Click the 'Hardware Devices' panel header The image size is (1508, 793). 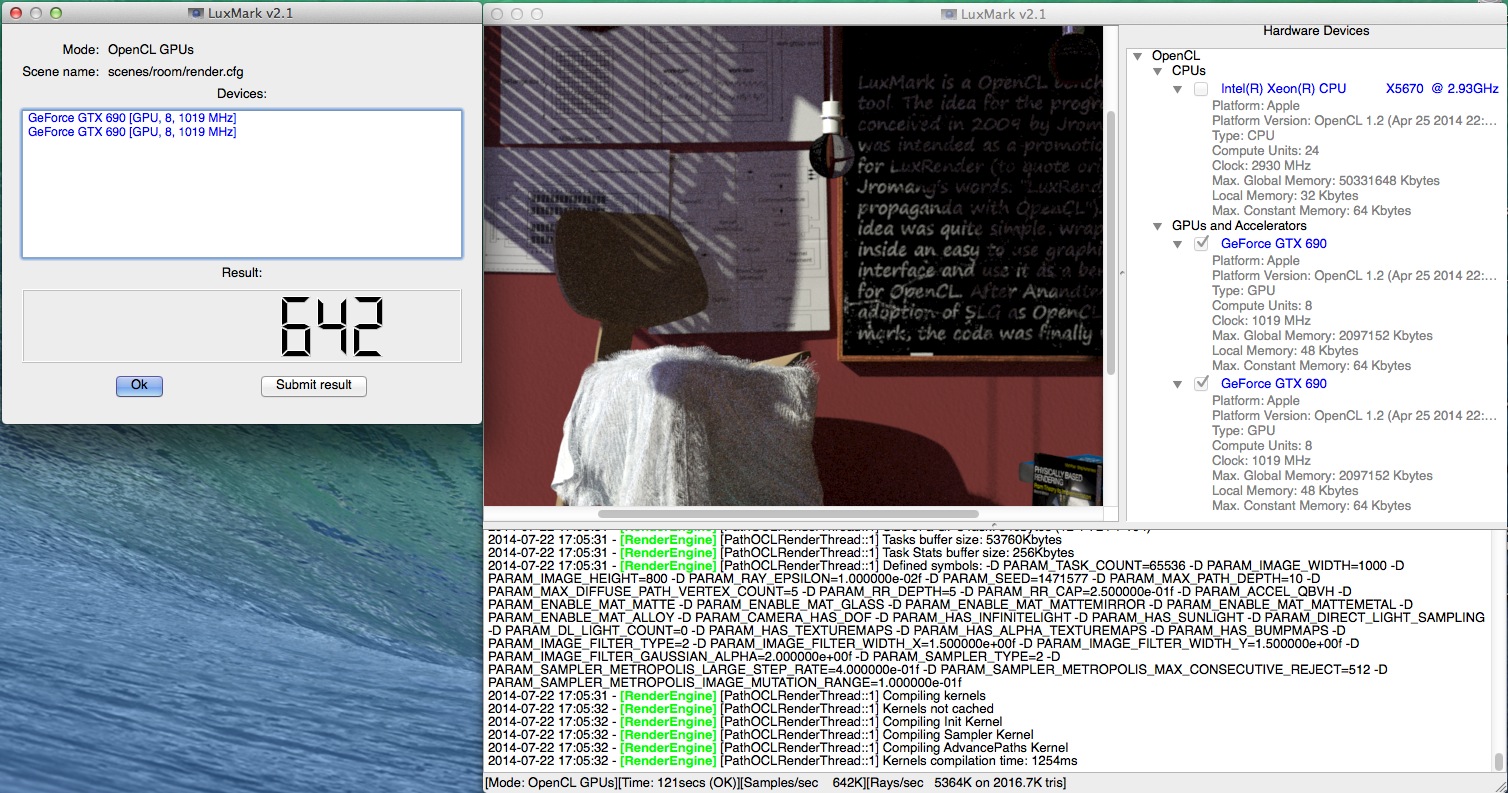click(1316, 31)
